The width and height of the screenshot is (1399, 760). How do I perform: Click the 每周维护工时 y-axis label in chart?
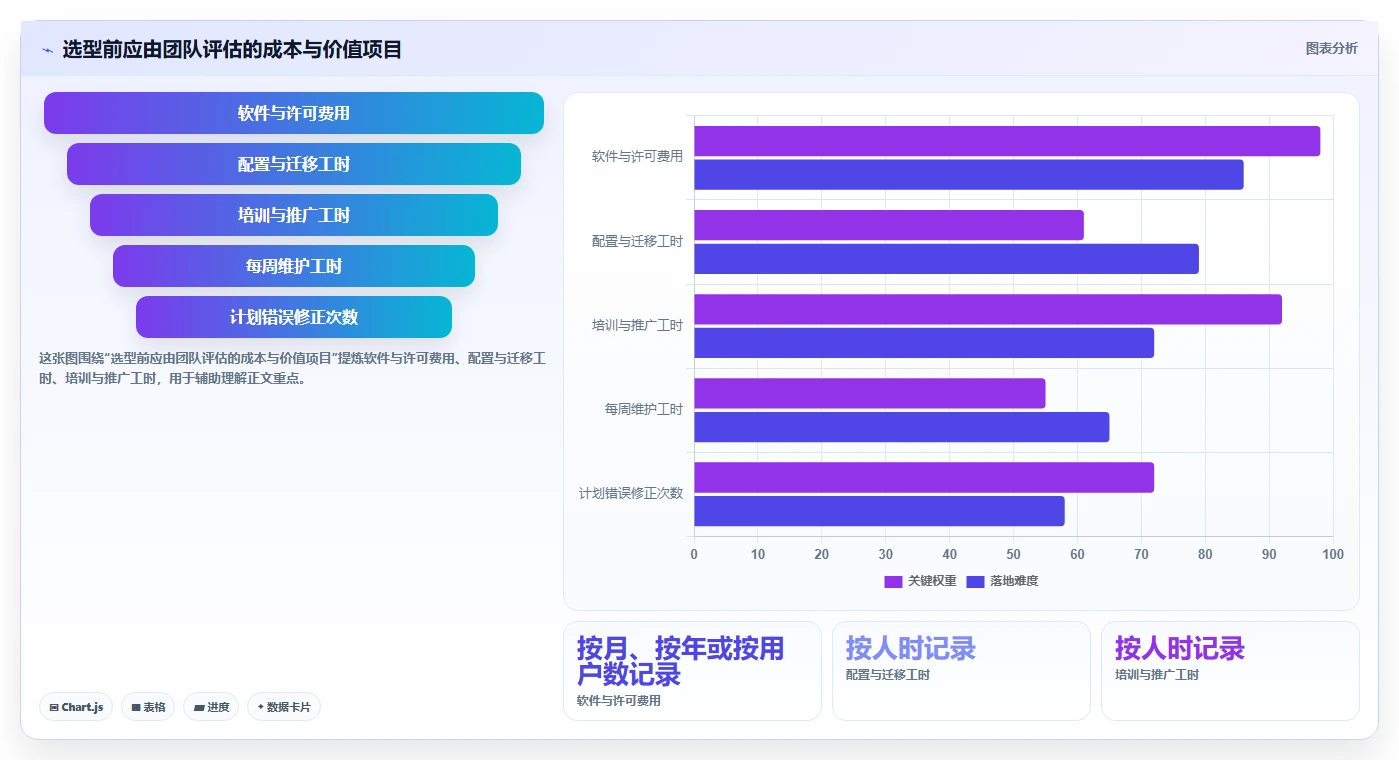pyautogui.click(x=643, y=409)
